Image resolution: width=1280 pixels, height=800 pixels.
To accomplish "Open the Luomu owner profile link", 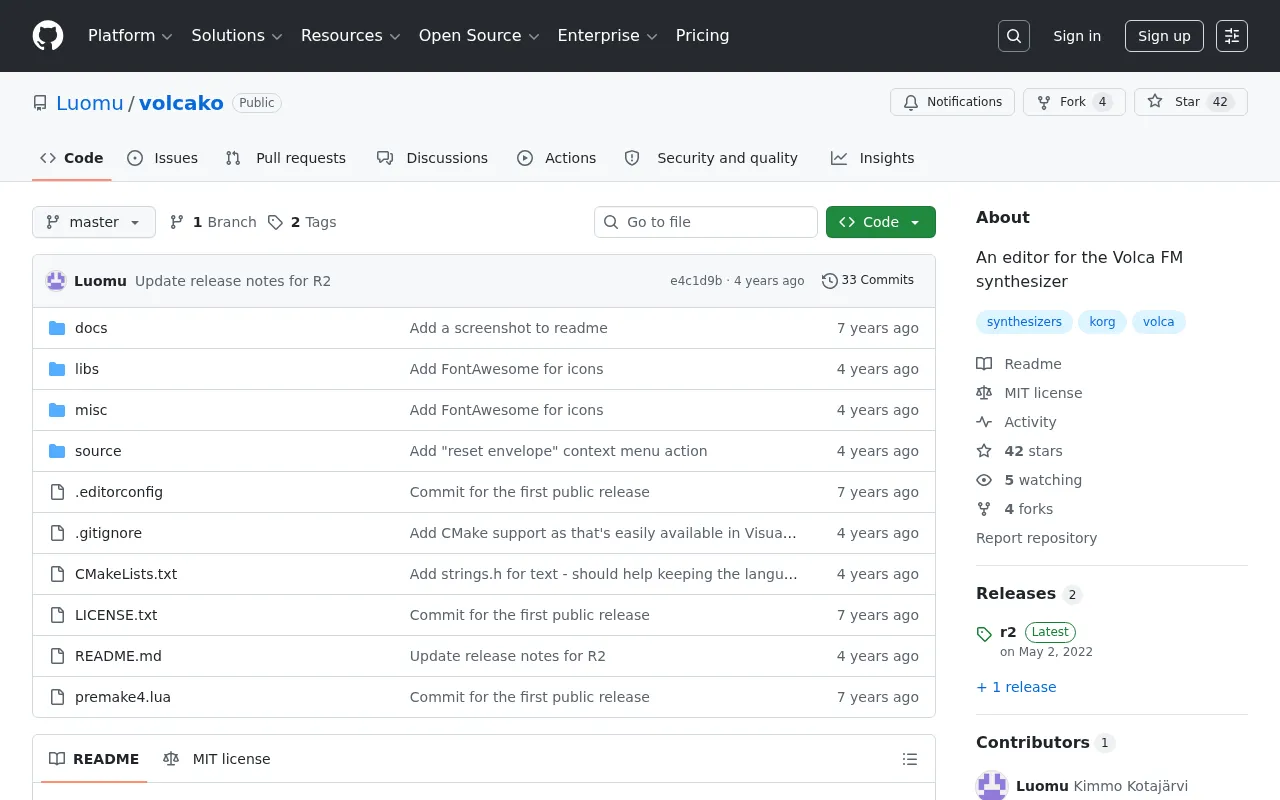I will 90,103.
